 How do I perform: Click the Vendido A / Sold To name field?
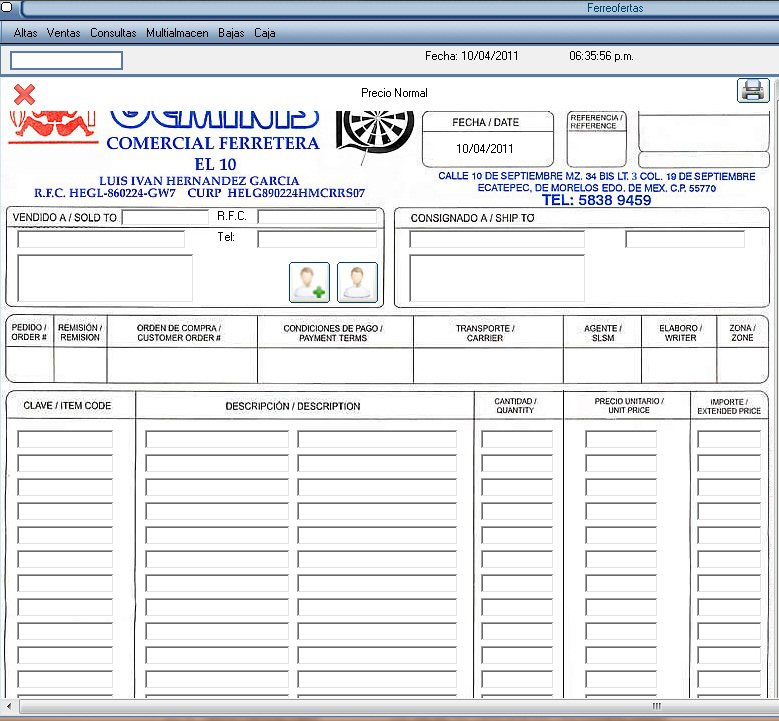point(165,217)
